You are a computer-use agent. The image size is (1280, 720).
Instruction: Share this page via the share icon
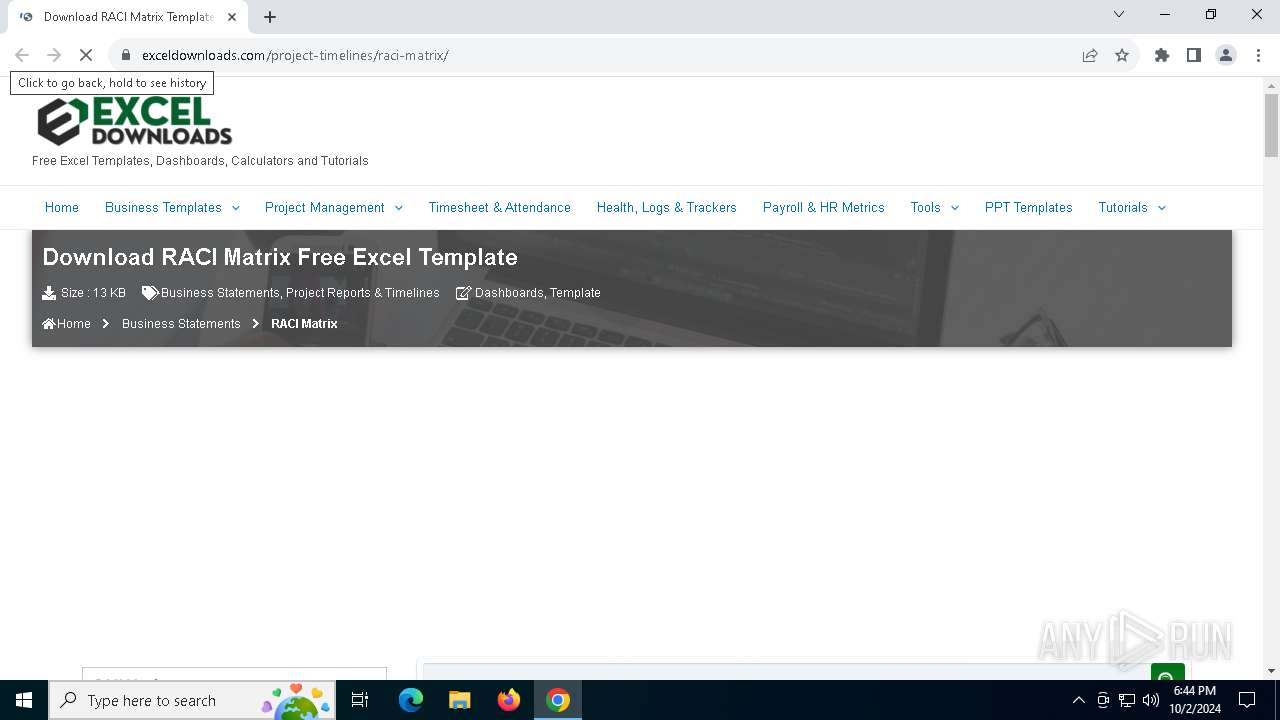(1090, 55)
